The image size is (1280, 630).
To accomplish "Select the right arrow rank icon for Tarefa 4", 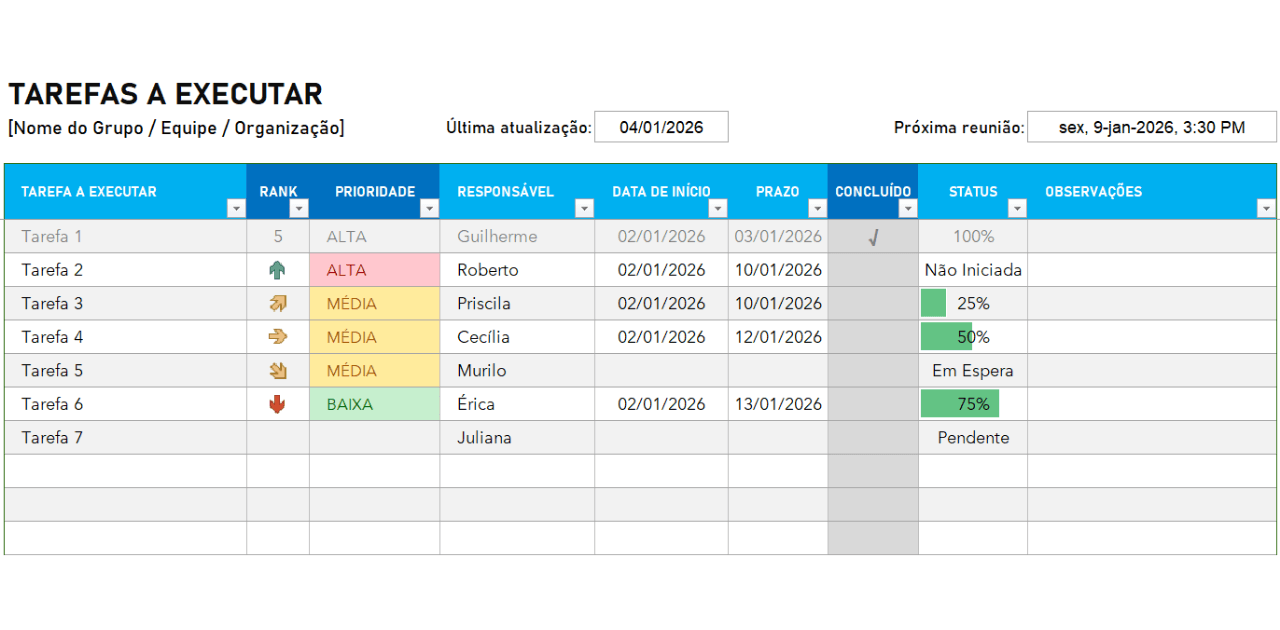I will (x=277, y=337).
